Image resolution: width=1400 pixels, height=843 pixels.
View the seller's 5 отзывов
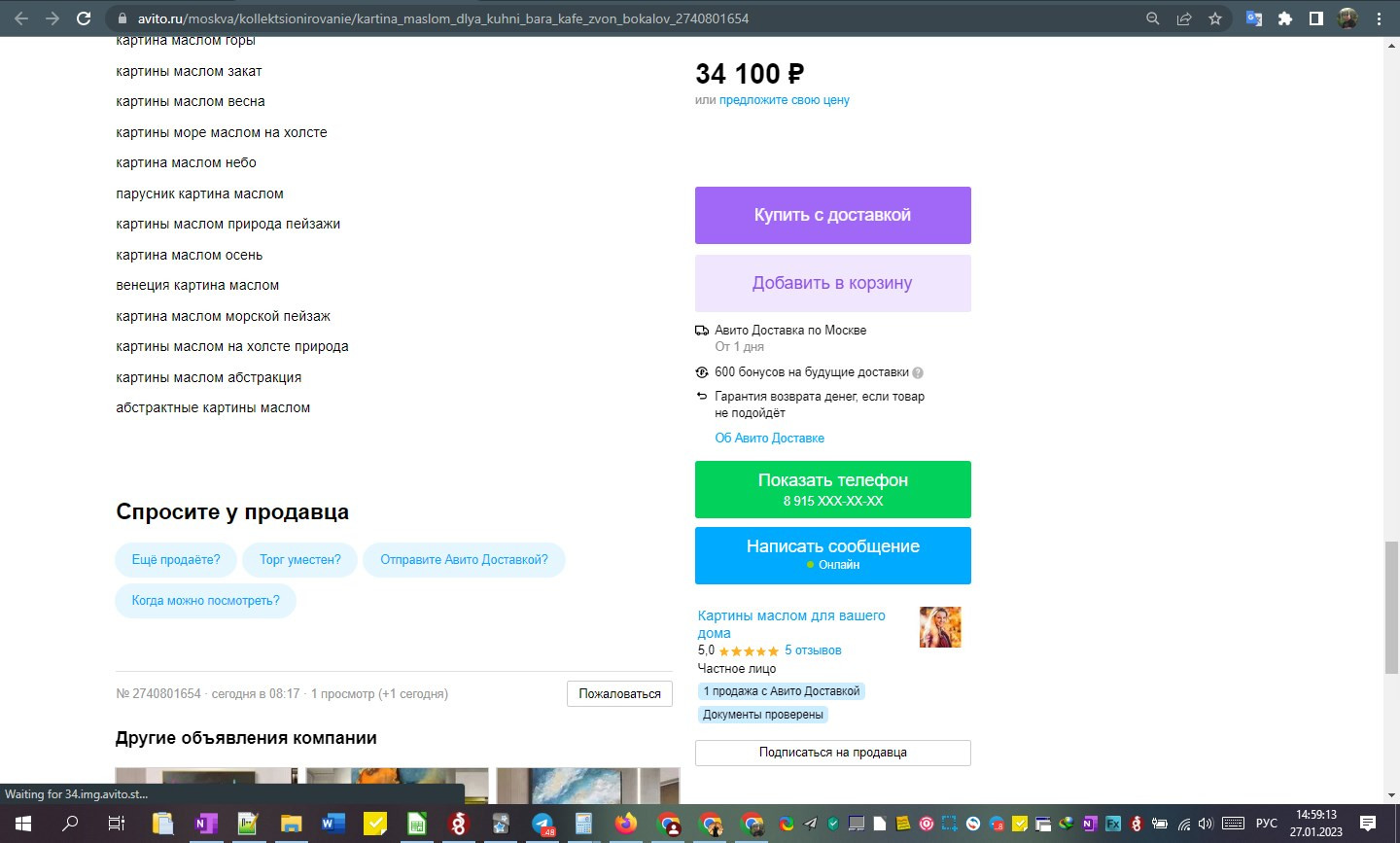click(x=813, y=650)
